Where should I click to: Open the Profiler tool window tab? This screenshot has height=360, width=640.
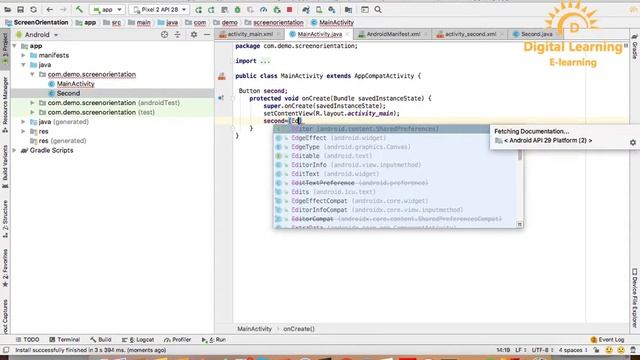178,340
